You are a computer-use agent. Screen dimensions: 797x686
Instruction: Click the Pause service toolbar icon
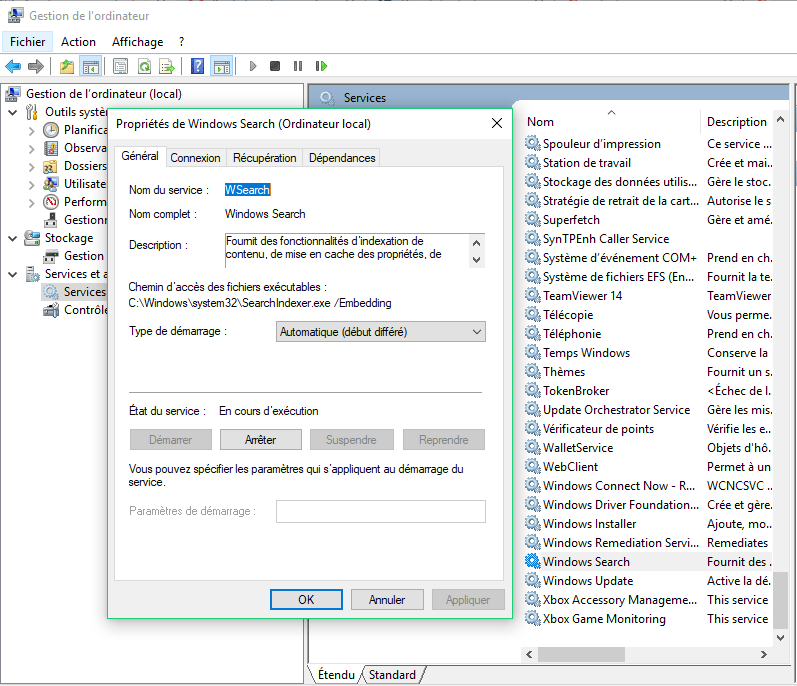[x=298, y=66]
